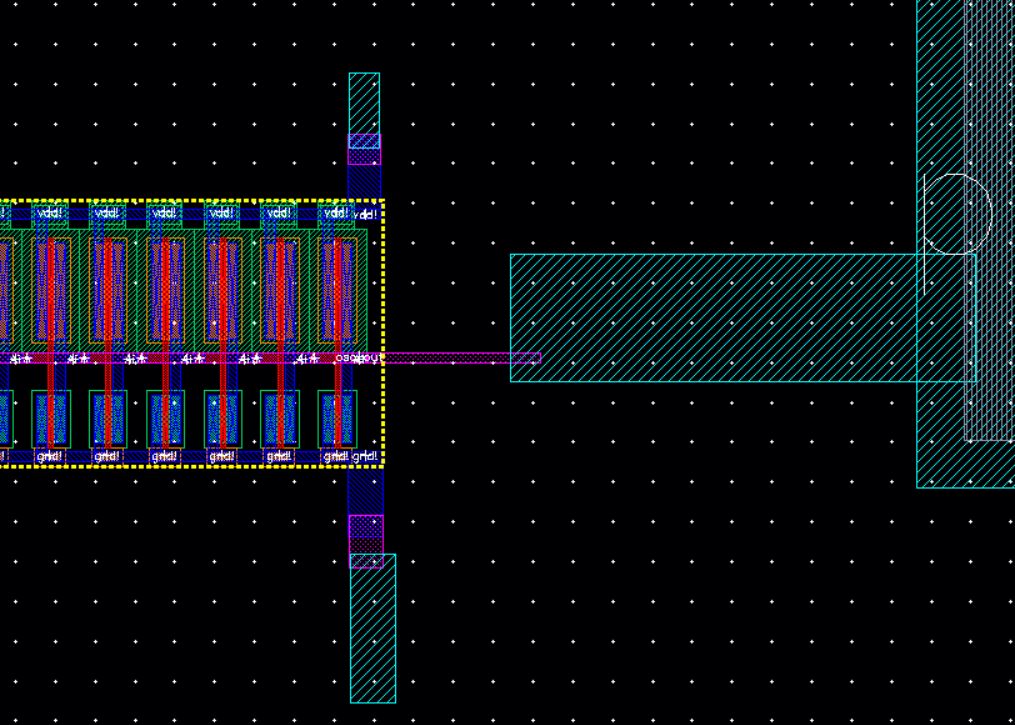The width and height of the screenshot is (1015, 725).
Task: Select the leftmost fully visible gnd! label
Action: (50, 457)
